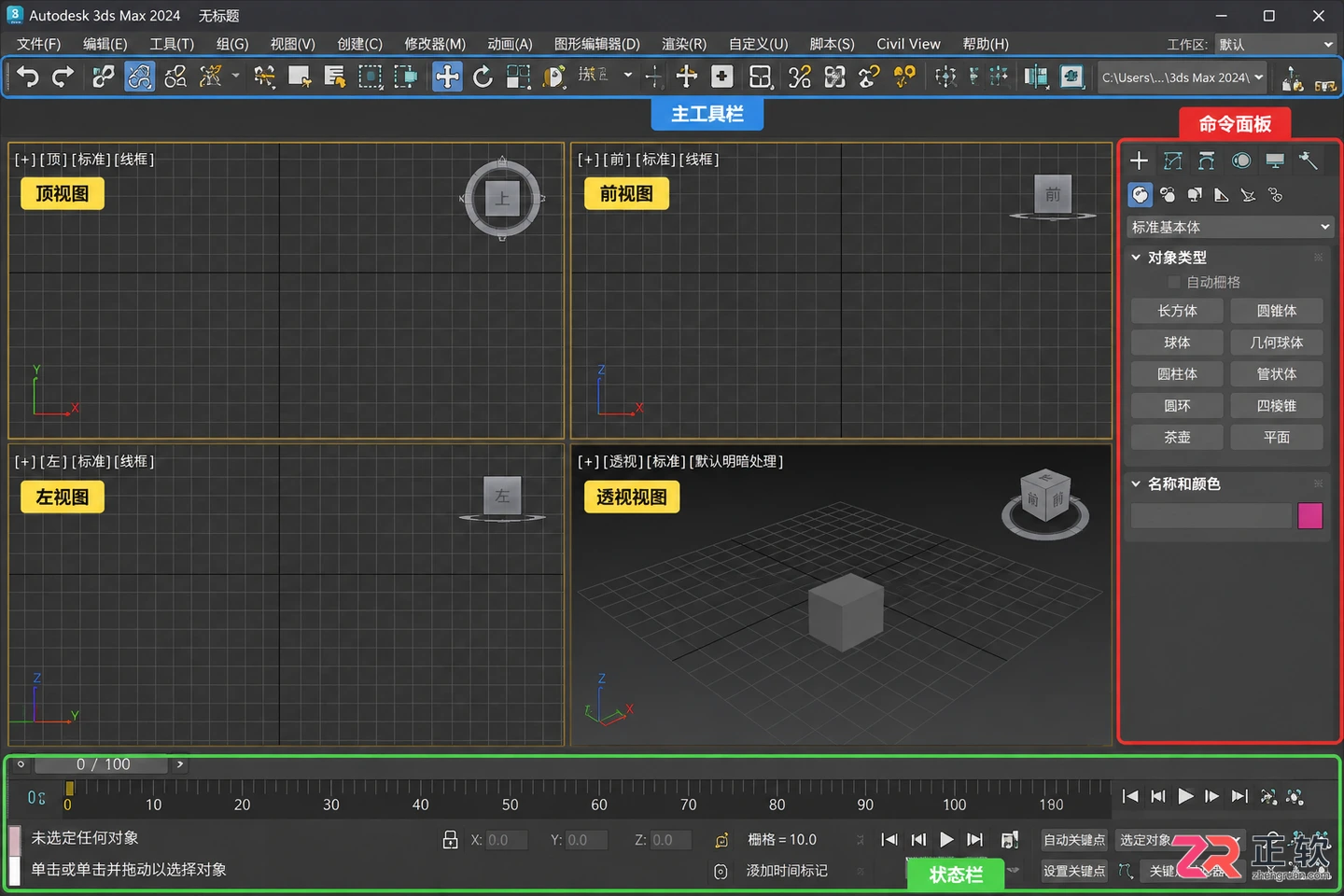Image resolution: width=1344 pixels, height=896 pixels.
Task: Activate the Select and Move tool
Action: pyautogui.click(x=447, y=77)
